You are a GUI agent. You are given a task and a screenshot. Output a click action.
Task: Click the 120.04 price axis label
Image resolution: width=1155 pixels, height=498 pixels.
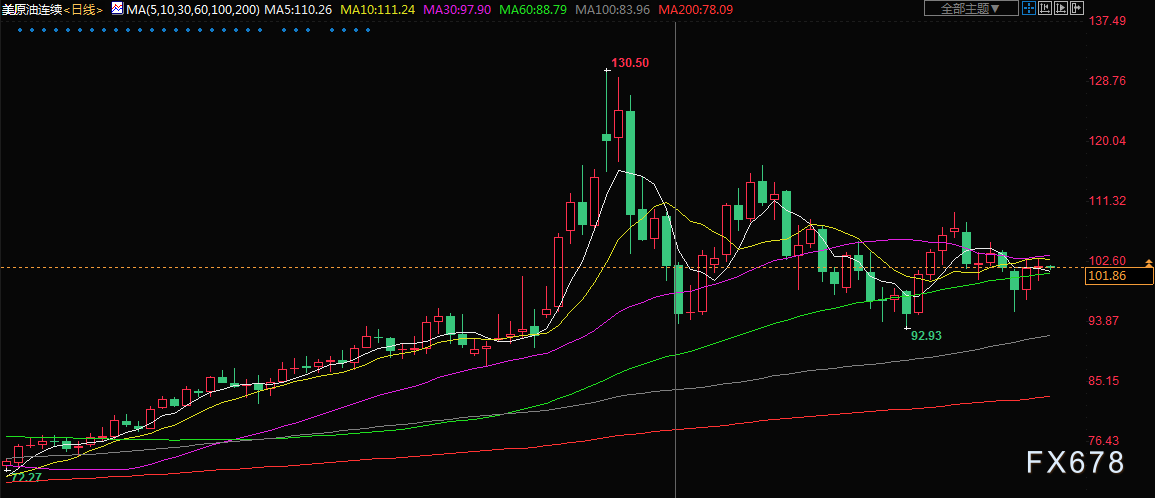pos(1108,141)
